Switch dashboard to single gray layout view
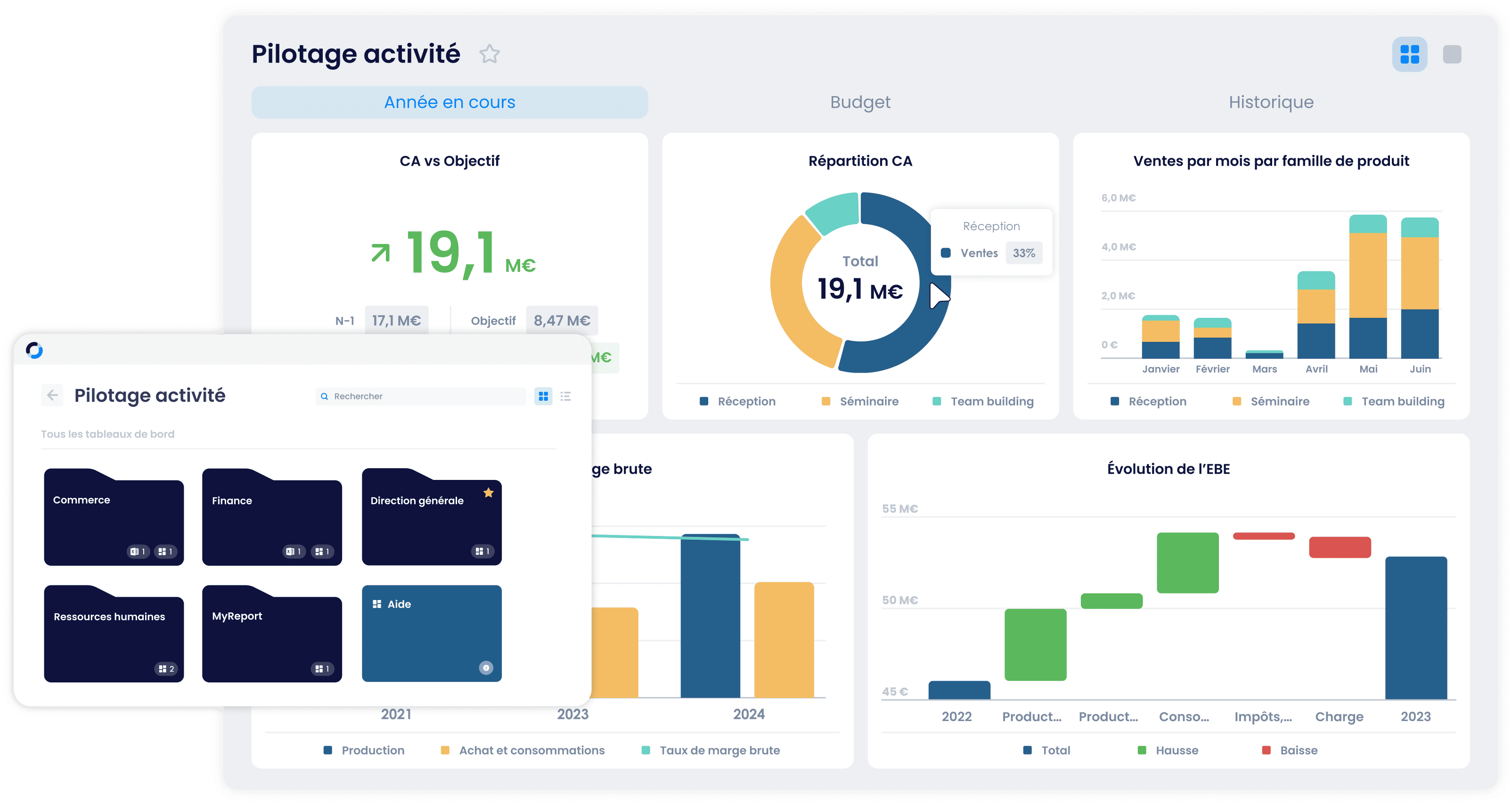 [1452, 55]
